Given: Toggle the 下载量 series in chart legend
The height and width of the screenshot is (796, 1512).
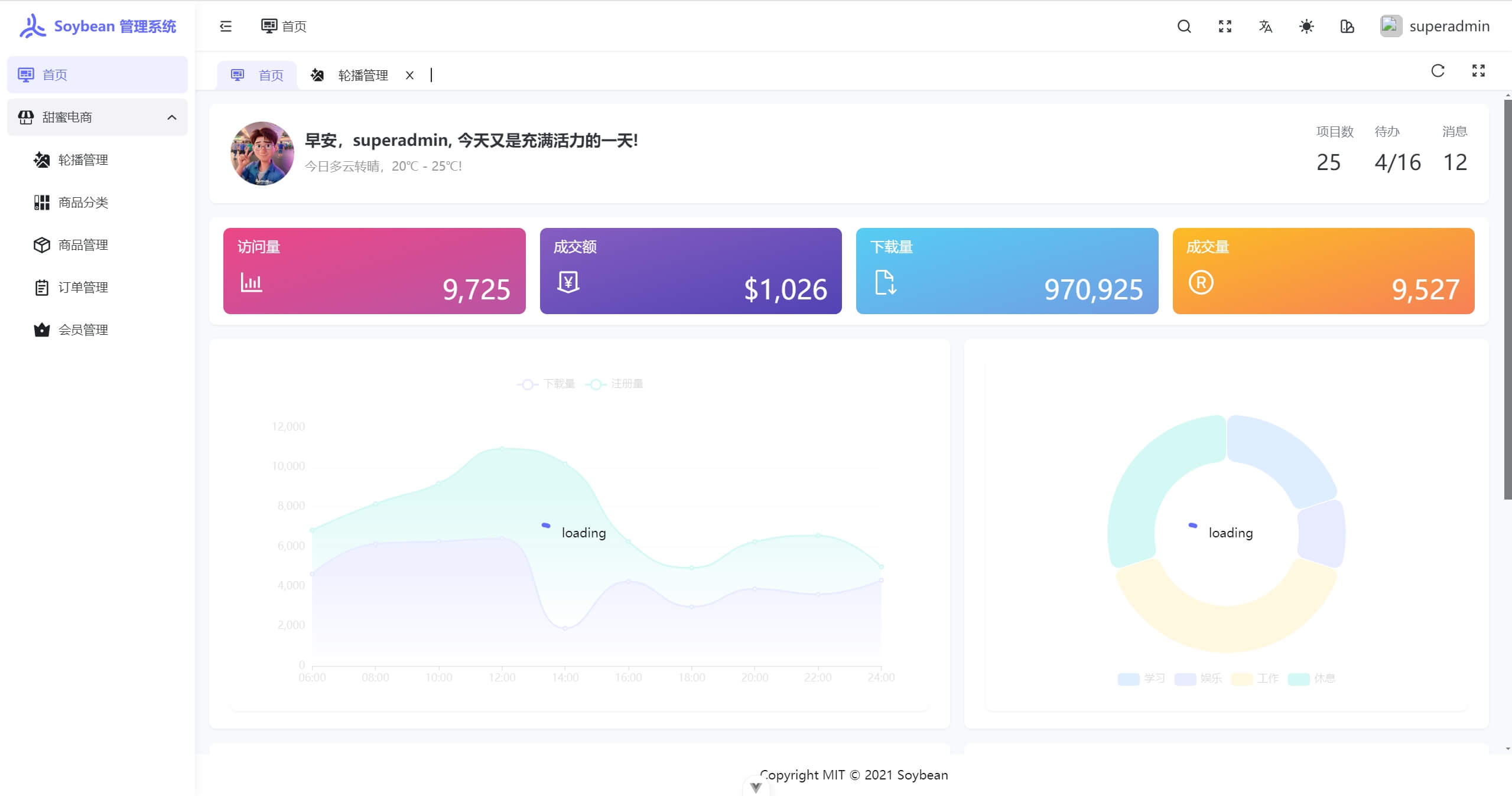Looking at the screenshot, I should point(546,384).
